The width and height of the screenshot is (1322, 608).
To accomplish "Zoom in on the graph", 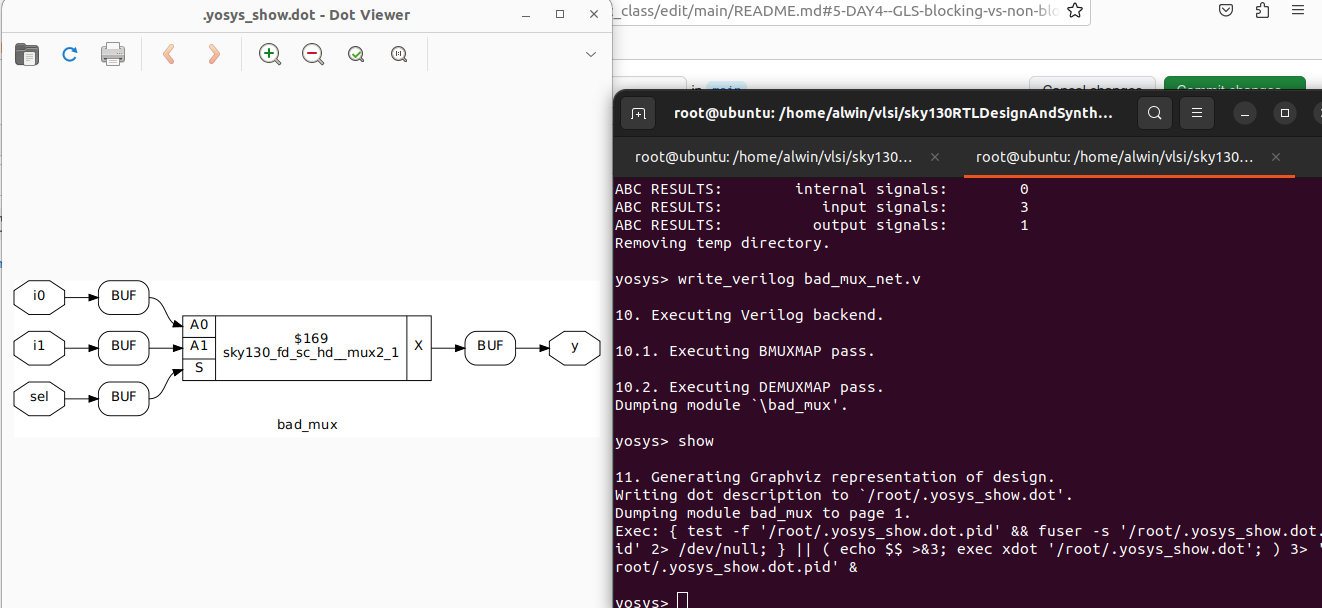I will 269,54.
